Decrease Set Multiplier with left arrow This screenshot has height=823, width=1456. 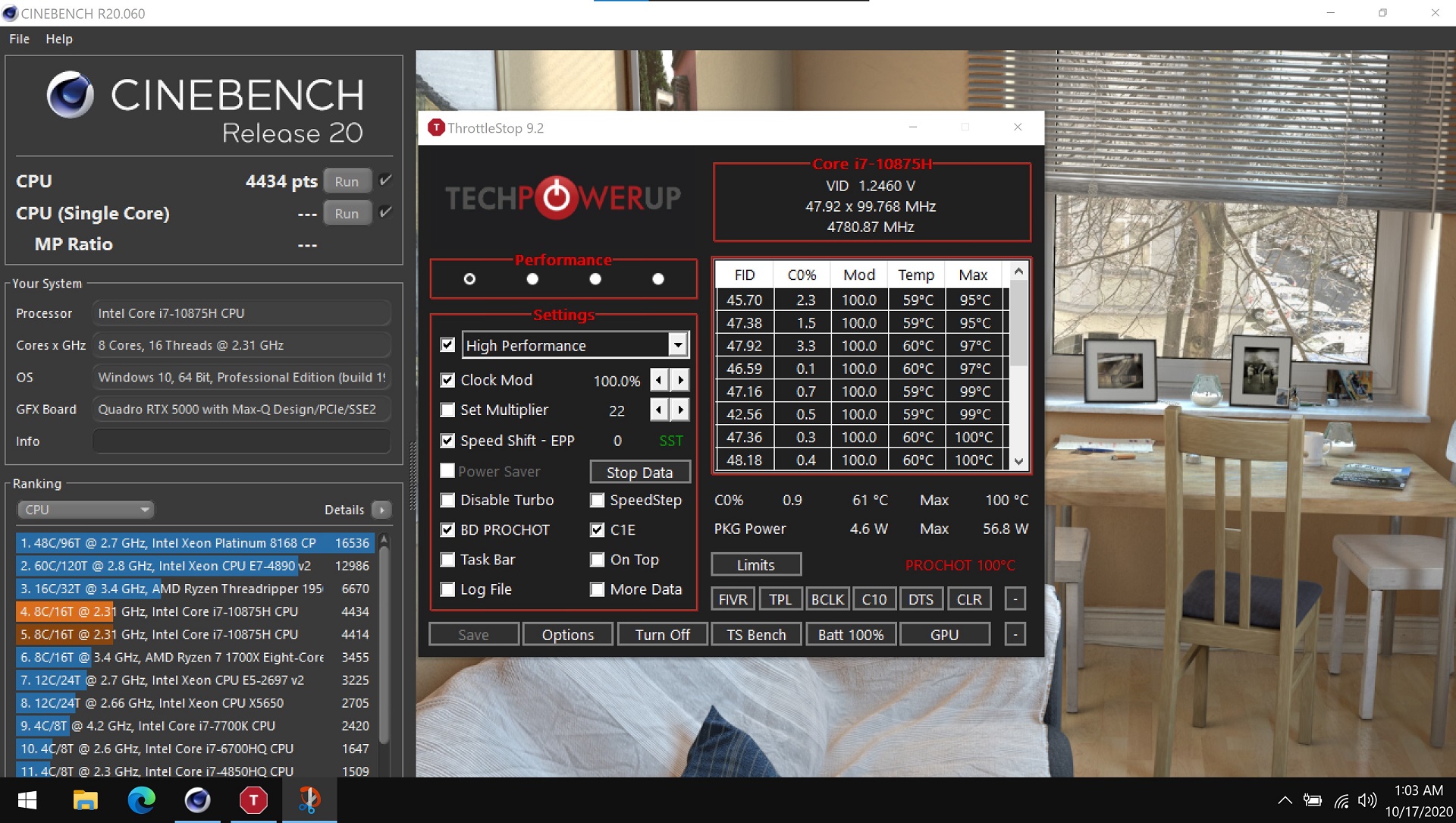coord(659,410)
